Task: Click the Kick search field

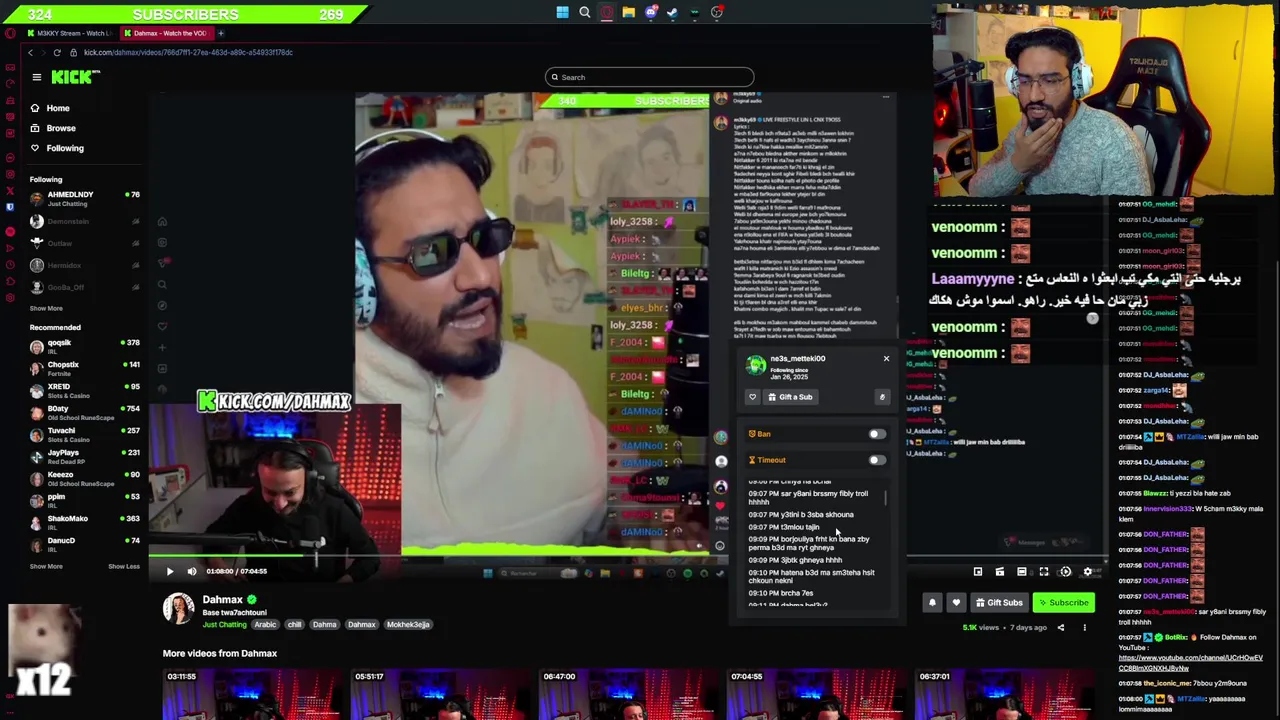Action: pyautogui.click(x=649, y=77)
